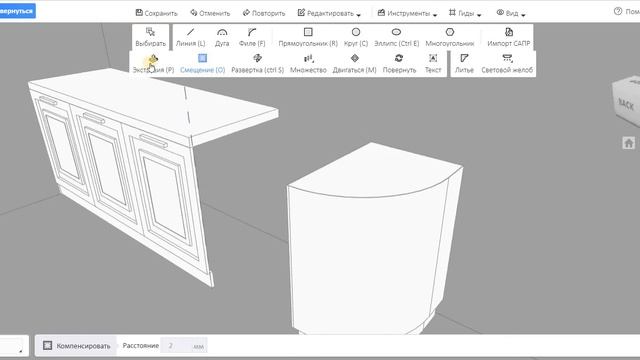Select the Выбирать selection tool
The image size is (640, 360).
[x=151, y=37]
